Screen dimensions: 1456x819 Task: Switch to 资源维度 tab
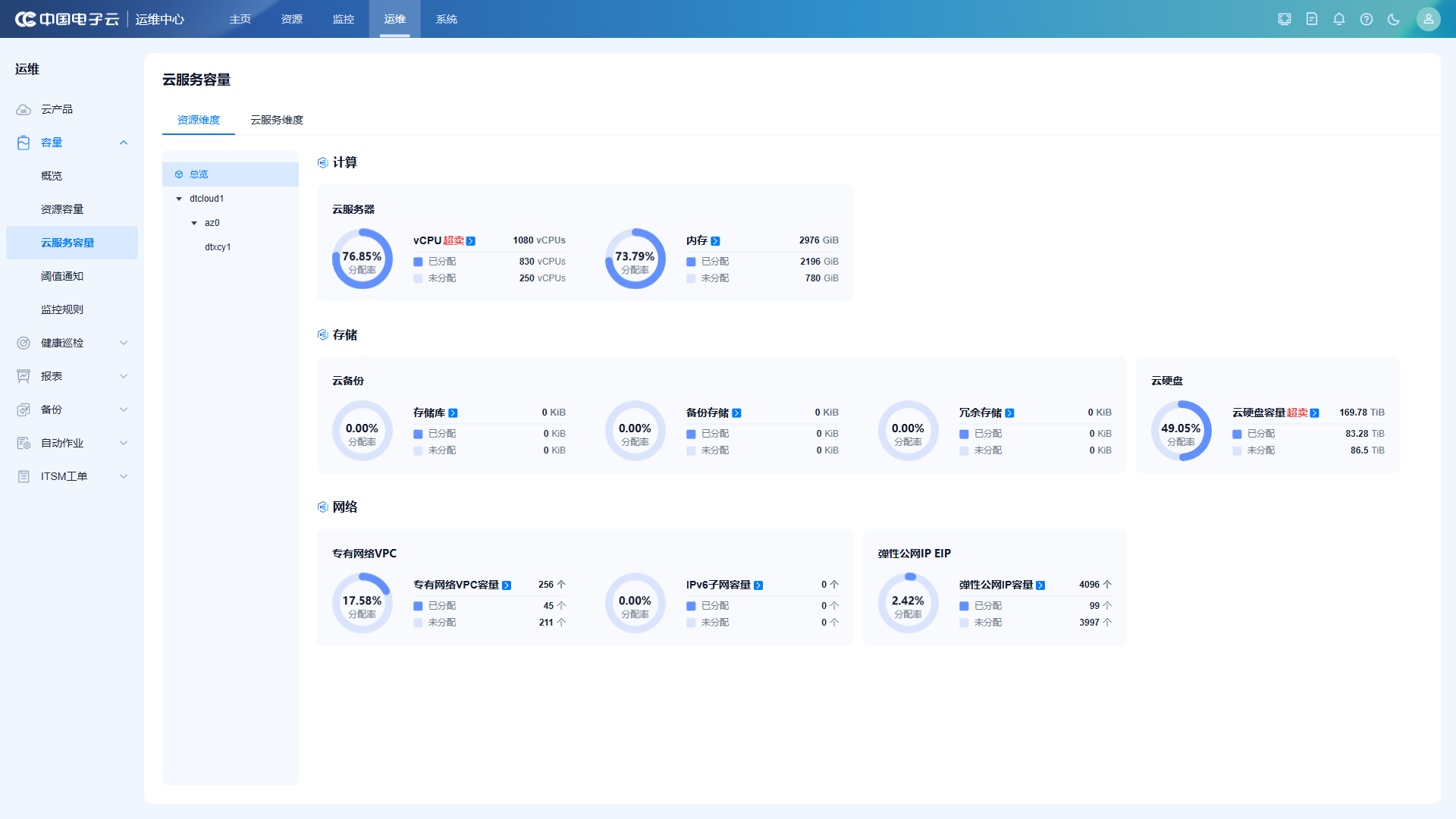point(199,120)
